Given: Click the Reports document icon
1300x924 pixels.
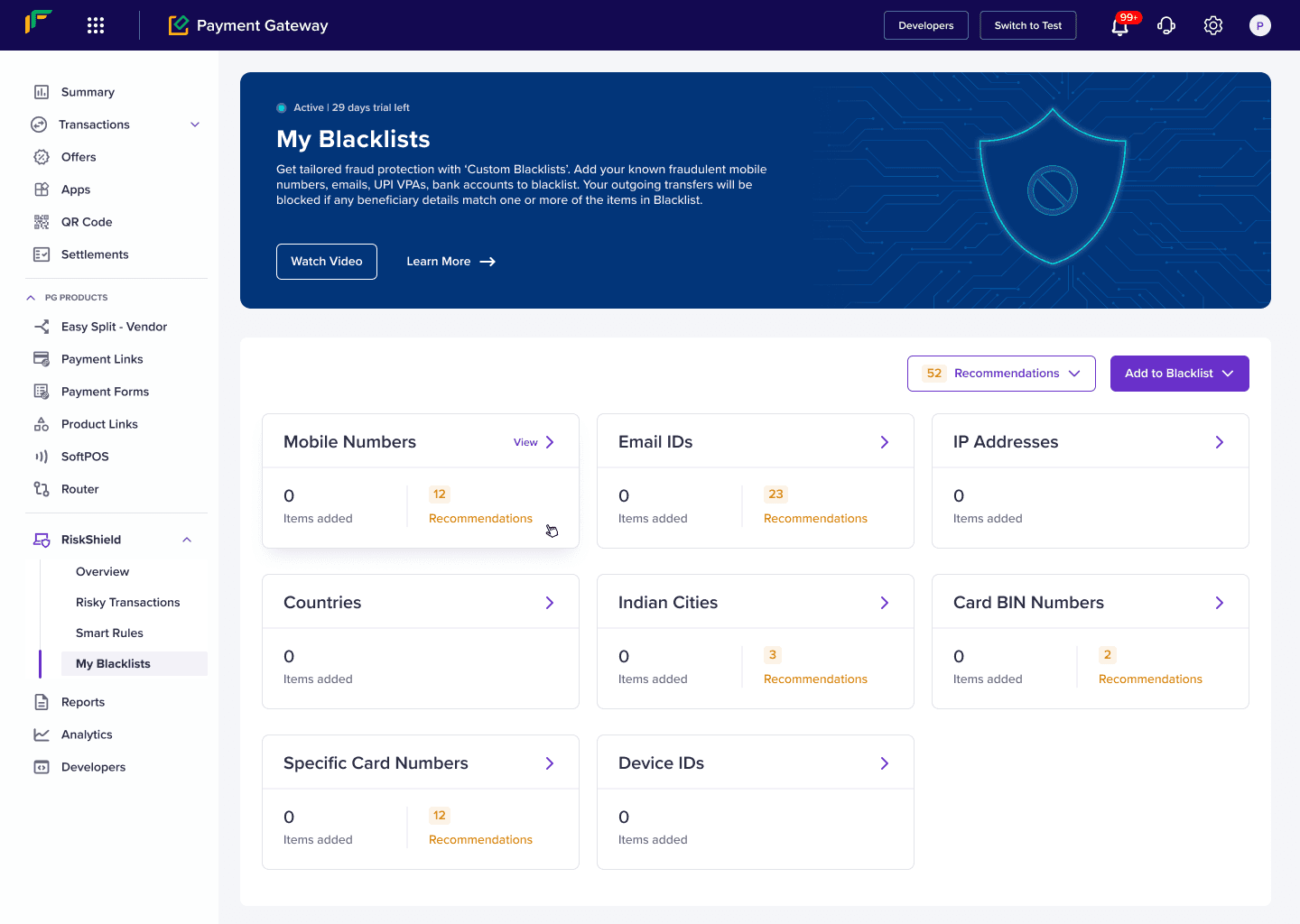Looking at the screenshot, I should coord(42,702).
